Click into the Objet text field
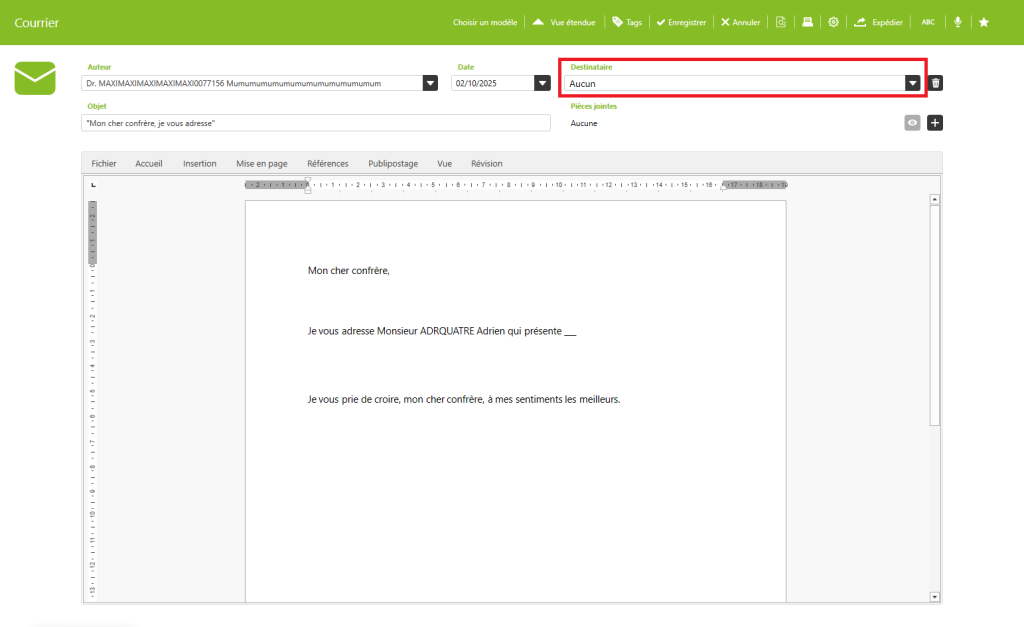The image size is (1024, 627). 316,123
